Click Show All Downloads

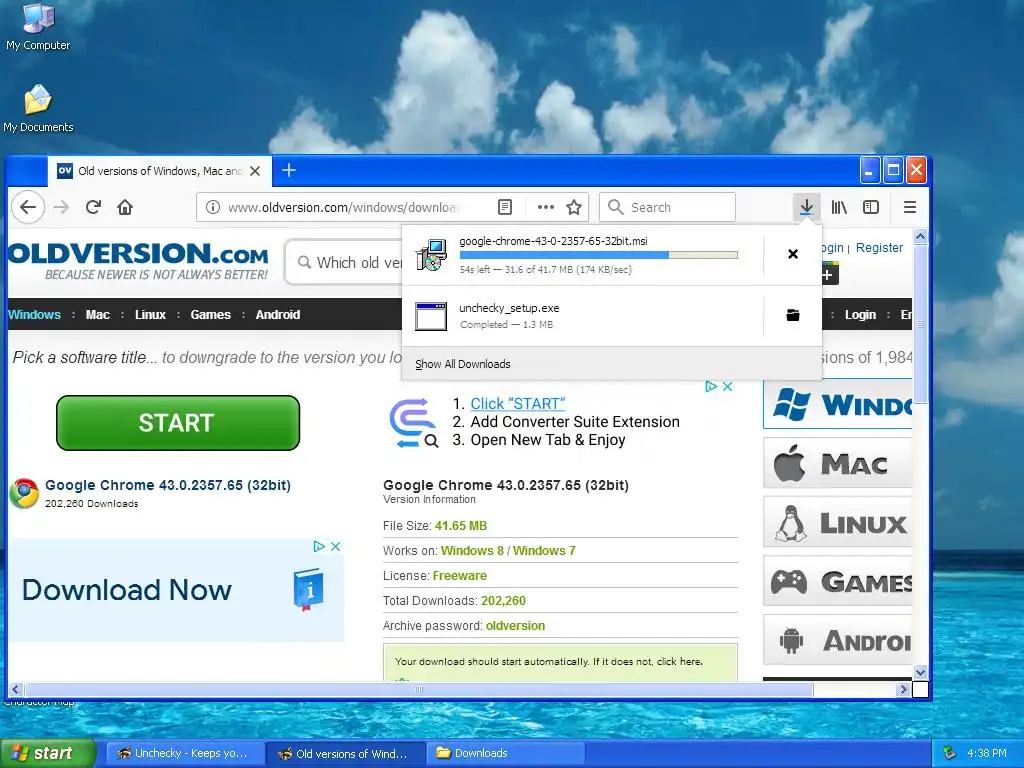[x=462, y=364]
